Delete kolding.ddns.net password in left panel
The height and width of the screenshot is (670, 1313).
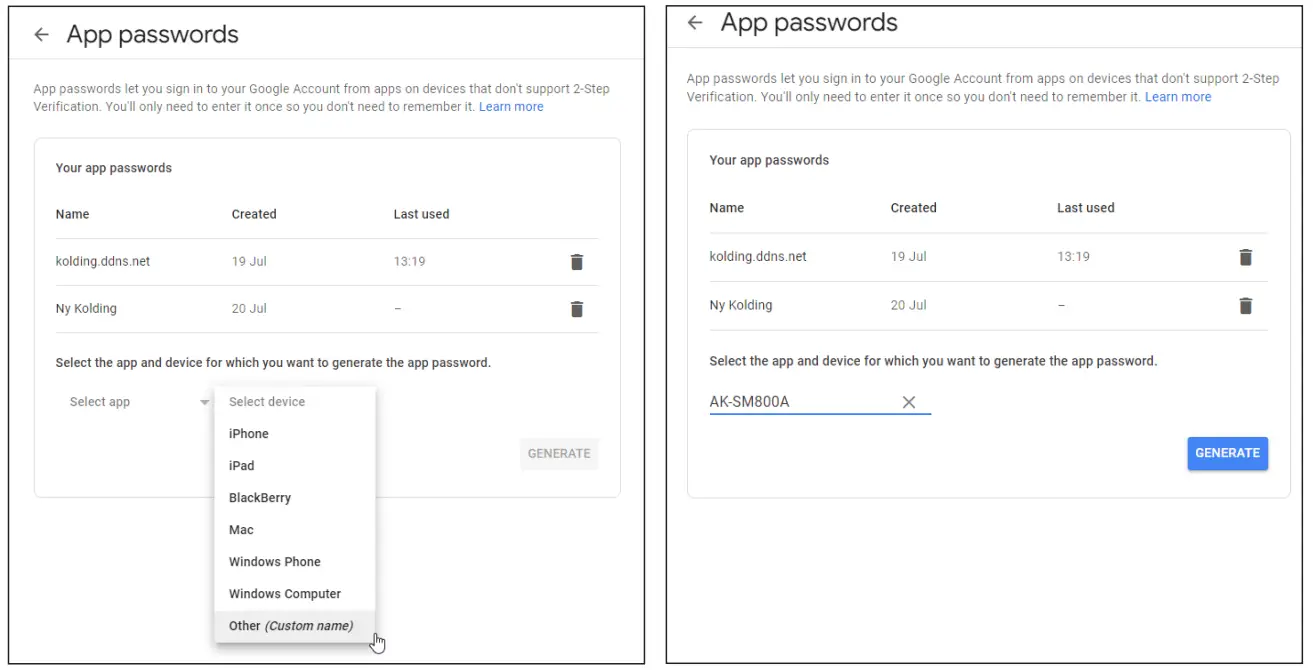point(577,262)
